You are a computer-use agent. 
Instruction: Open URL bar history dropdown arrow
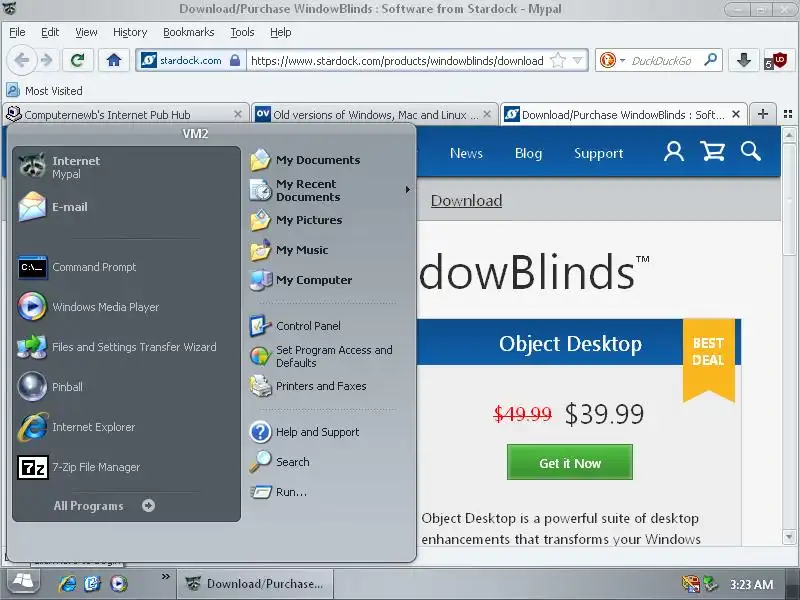[x=578, y=60]
